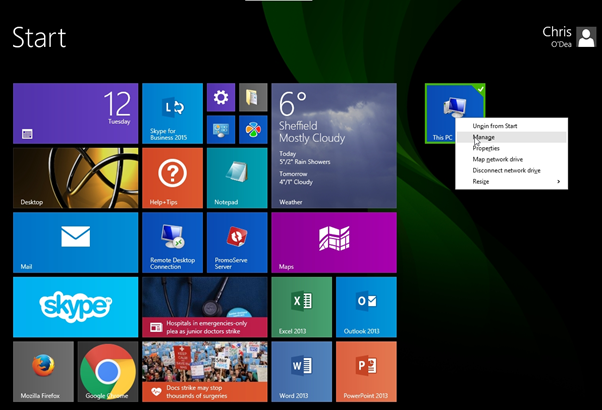Launch Remote Desktop Connection tile
The width and height of the screenshot is (602, 410).
pos(172,243)
